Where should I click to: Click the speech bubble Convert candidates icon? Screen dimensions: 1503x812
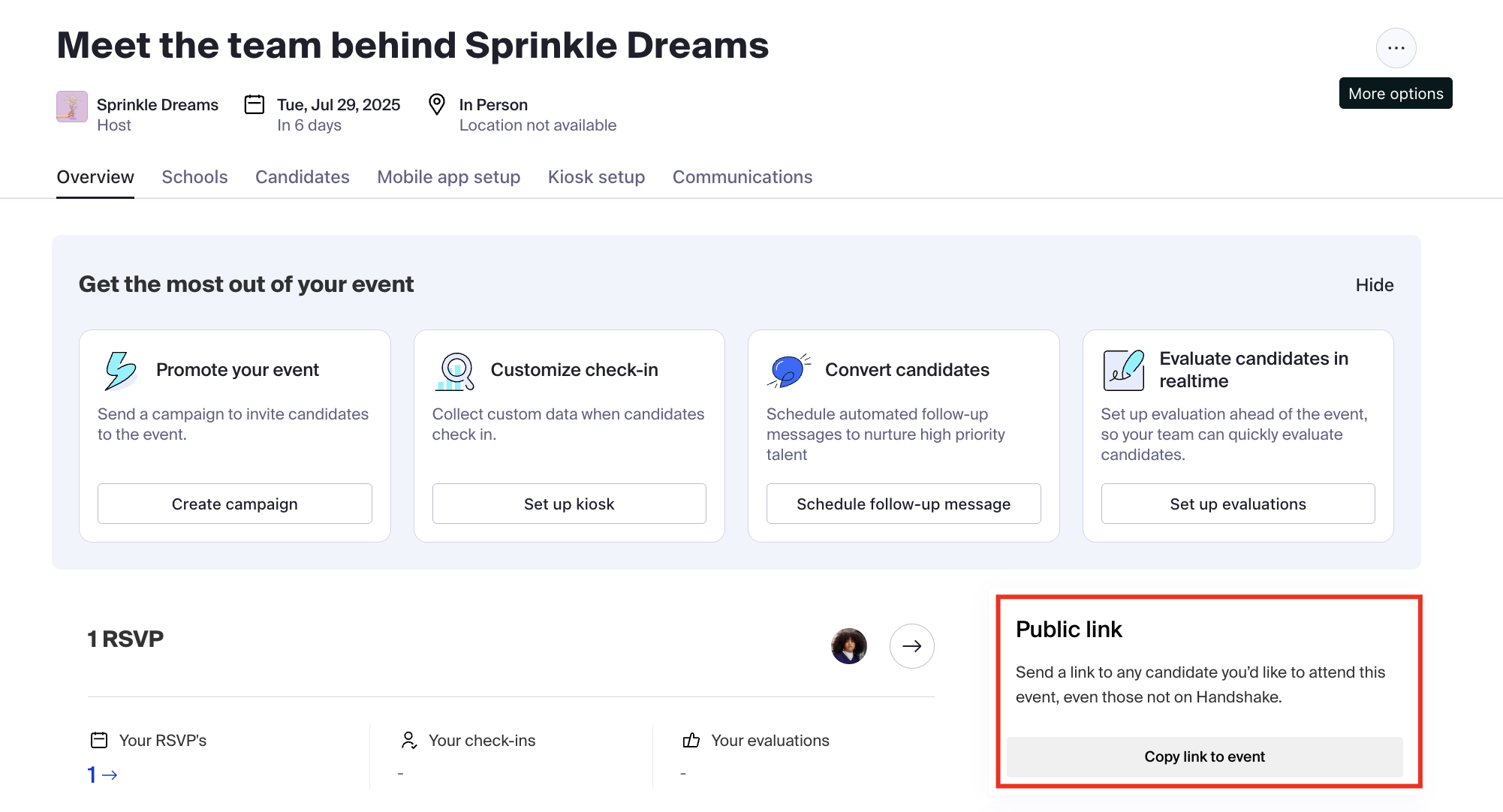788,369
